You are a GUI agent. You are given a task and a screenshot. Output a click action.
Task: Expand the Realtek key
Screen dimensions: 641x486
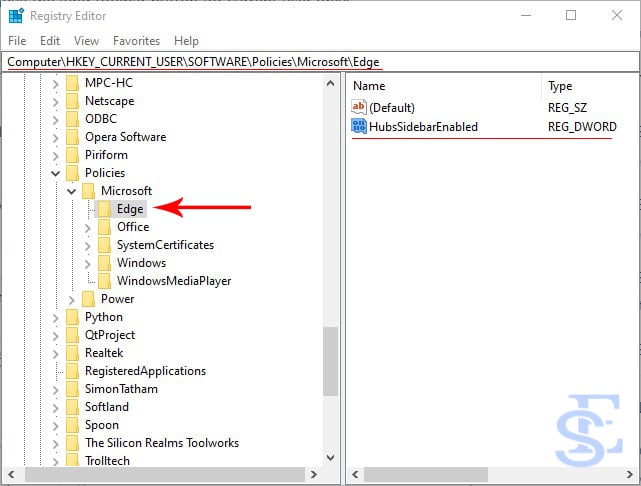[x=56, y=354]
